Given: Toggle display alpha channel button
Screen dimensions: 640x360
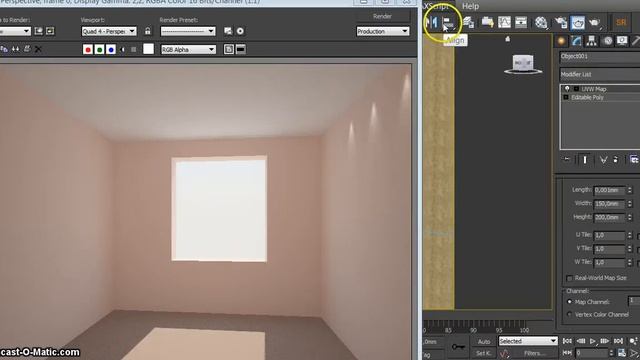Looking at the screenshot, I should (122, 49).
